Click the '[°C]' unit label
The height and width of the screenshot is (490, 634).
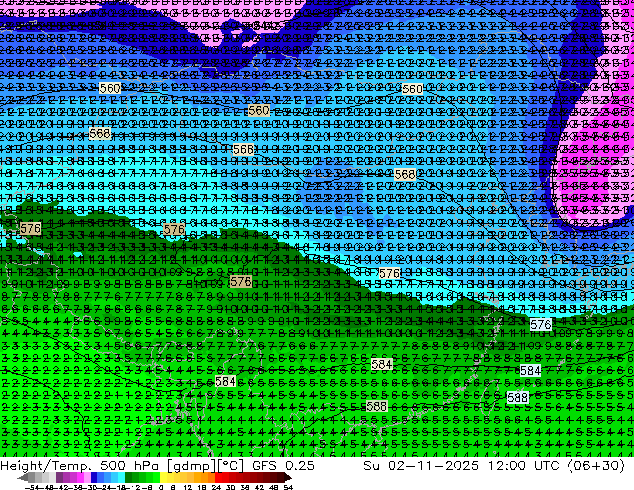(231, 465)
